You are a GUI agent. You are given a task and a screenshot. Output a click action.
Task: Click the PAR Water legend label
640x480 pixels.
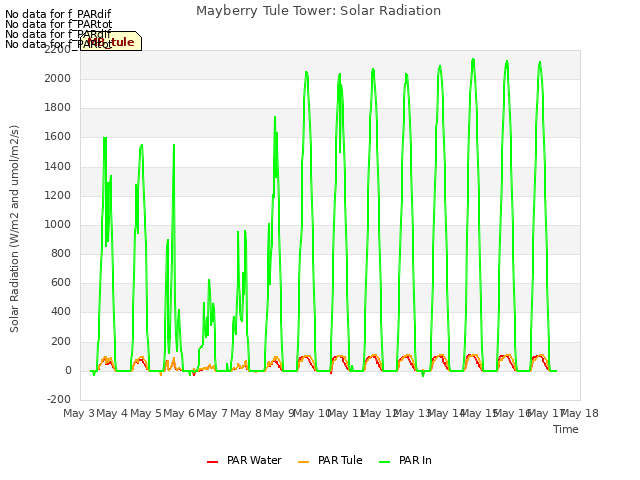coord(254,460)
